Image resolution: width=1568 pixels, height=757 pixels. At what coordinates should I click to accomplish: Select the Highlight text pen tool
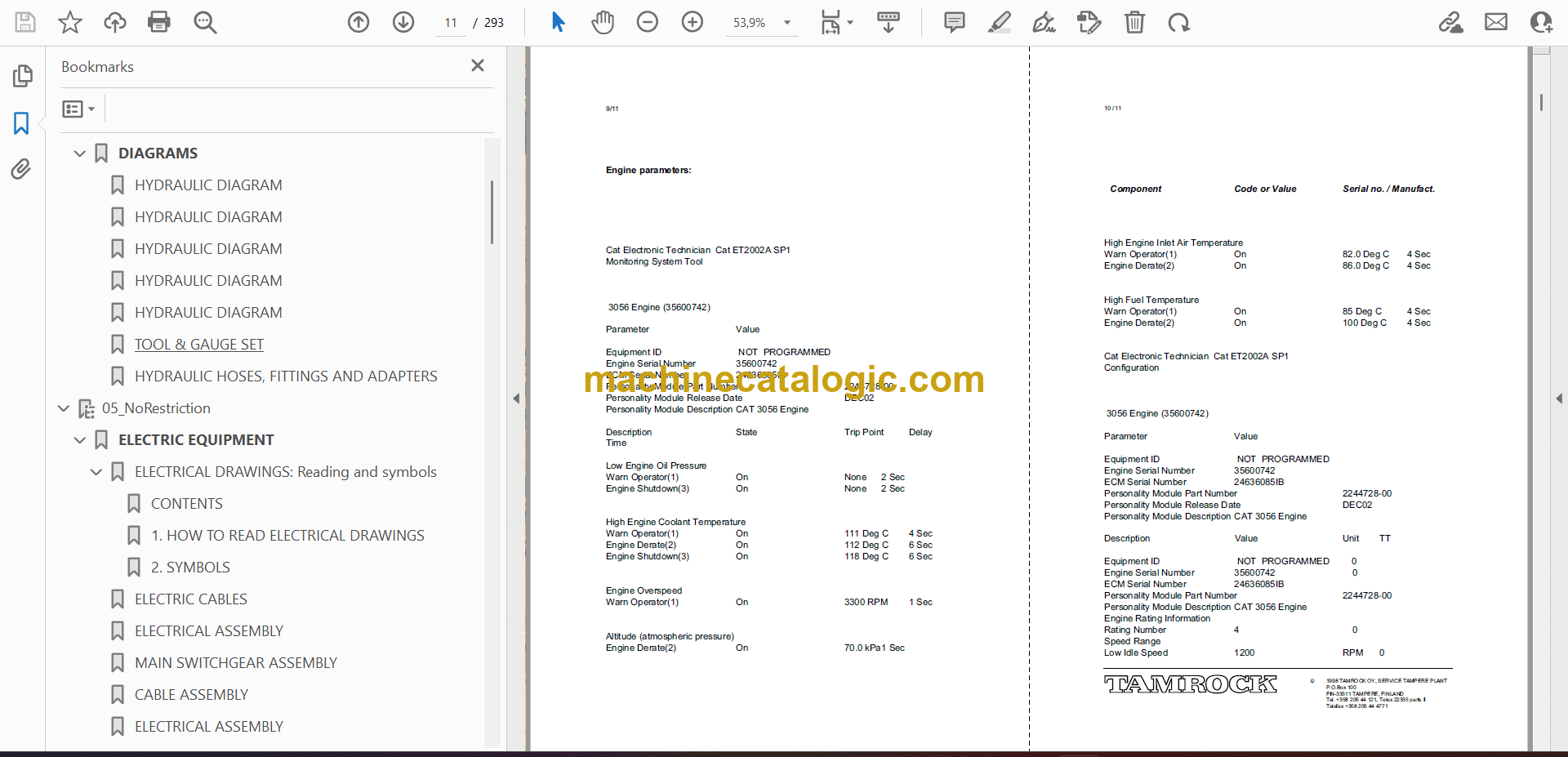click(999, 22)
